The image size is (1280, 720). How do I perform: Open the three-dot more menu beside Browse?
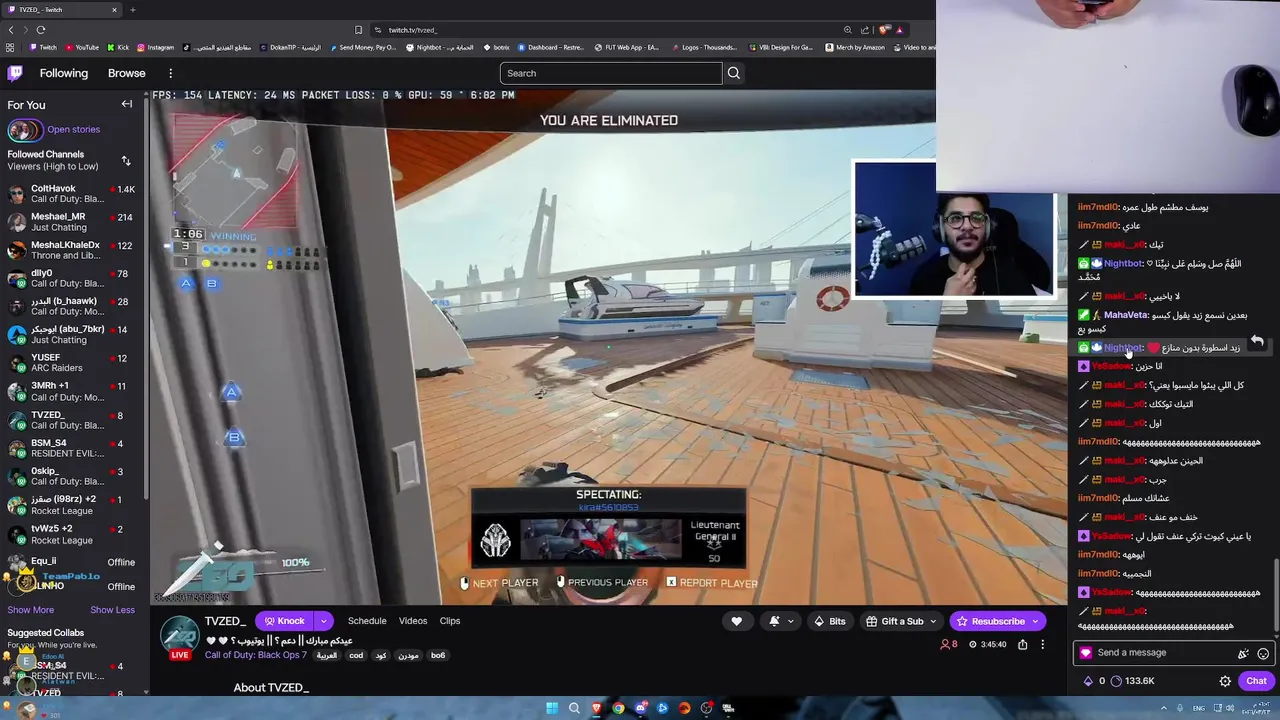click(x=170, y=73)
